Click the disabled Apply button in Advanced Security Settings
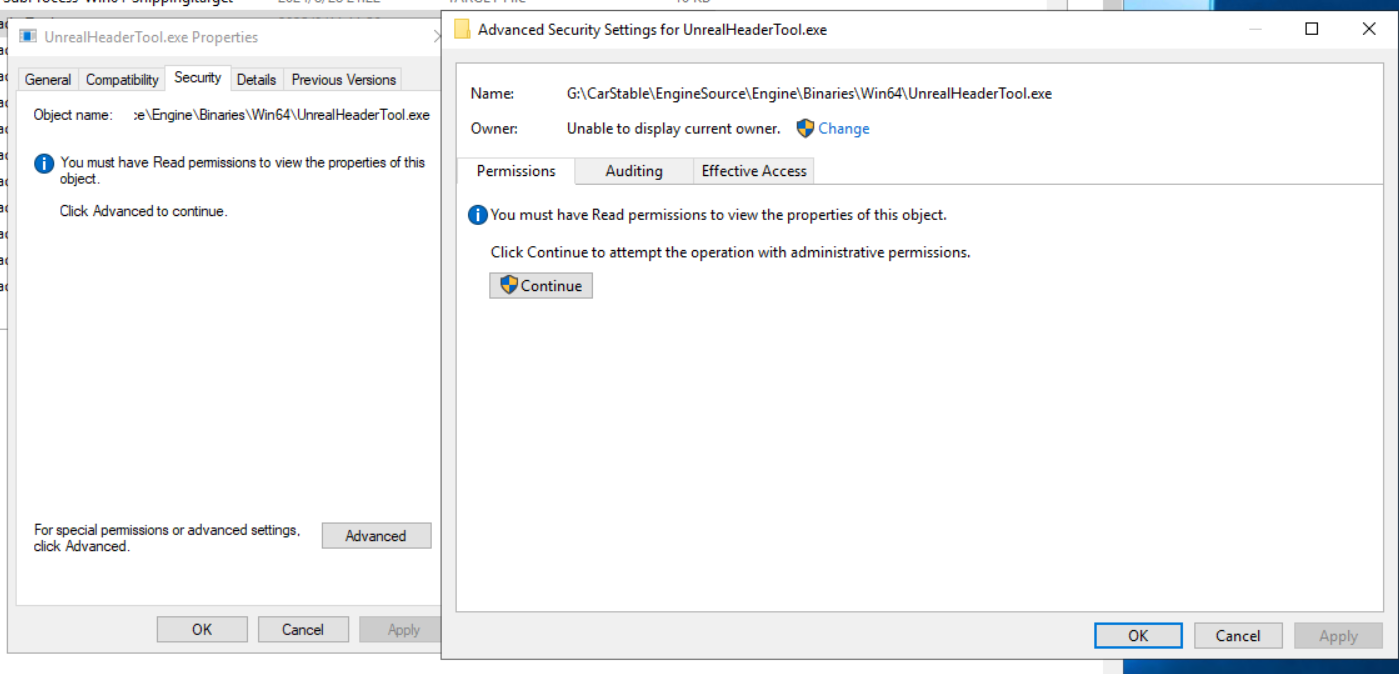The width and height of the screenshot is (1399, 674). point(1338,635)
